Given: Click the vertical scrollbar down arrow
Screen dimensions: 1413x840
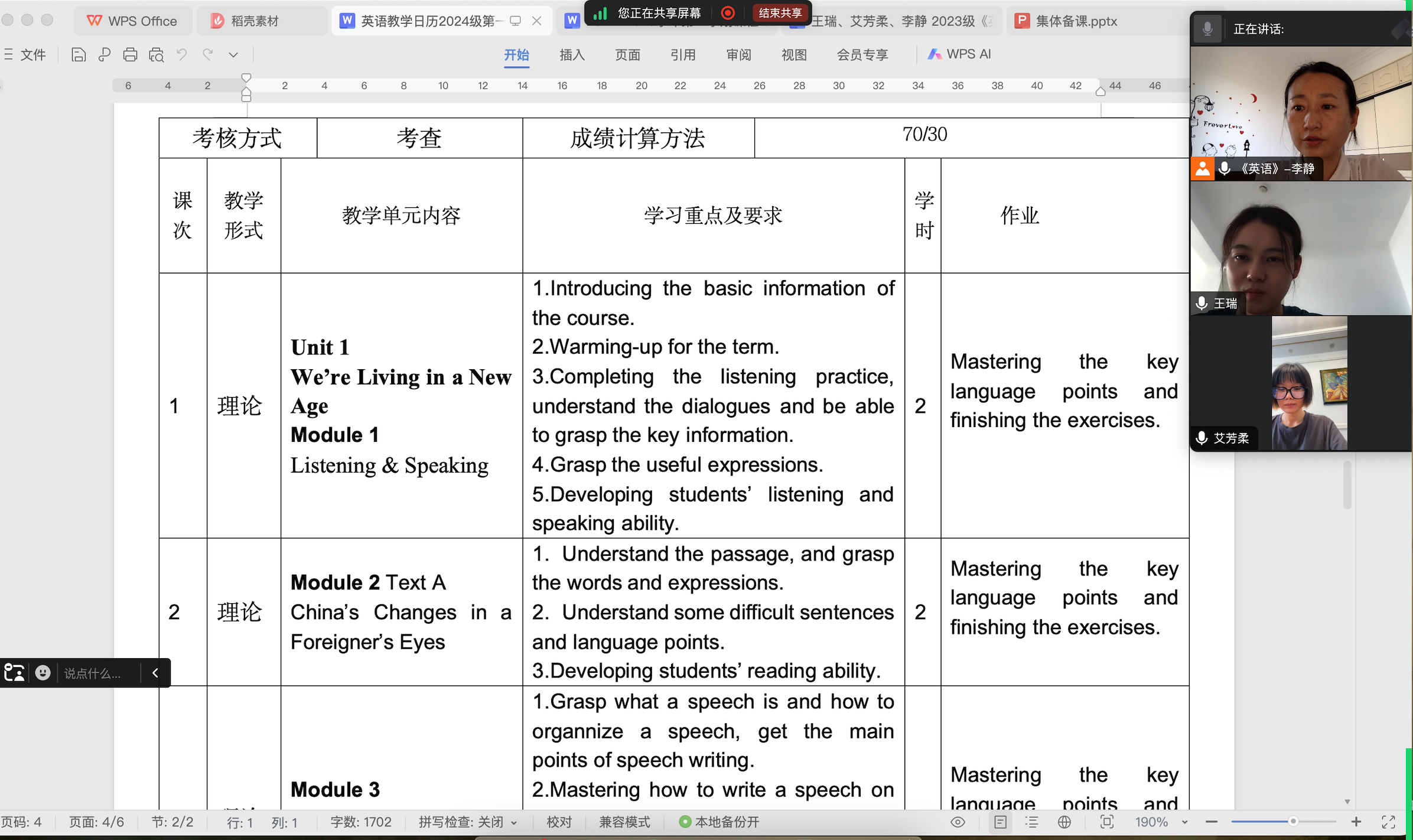Looking at the screenshot, I should pyautogui.click(x=1347, y=802).
